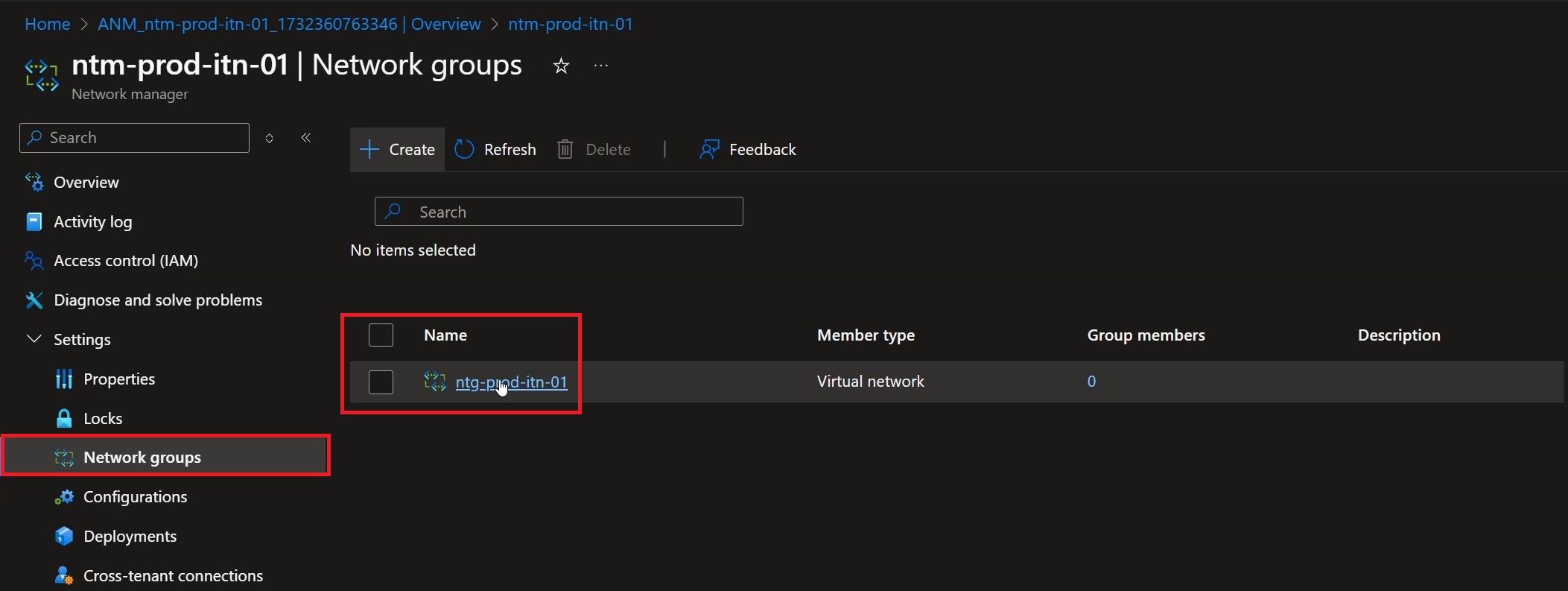Click the group members count 0
The width and height of the screenshot is (1568, 591).
point(1091,382)
